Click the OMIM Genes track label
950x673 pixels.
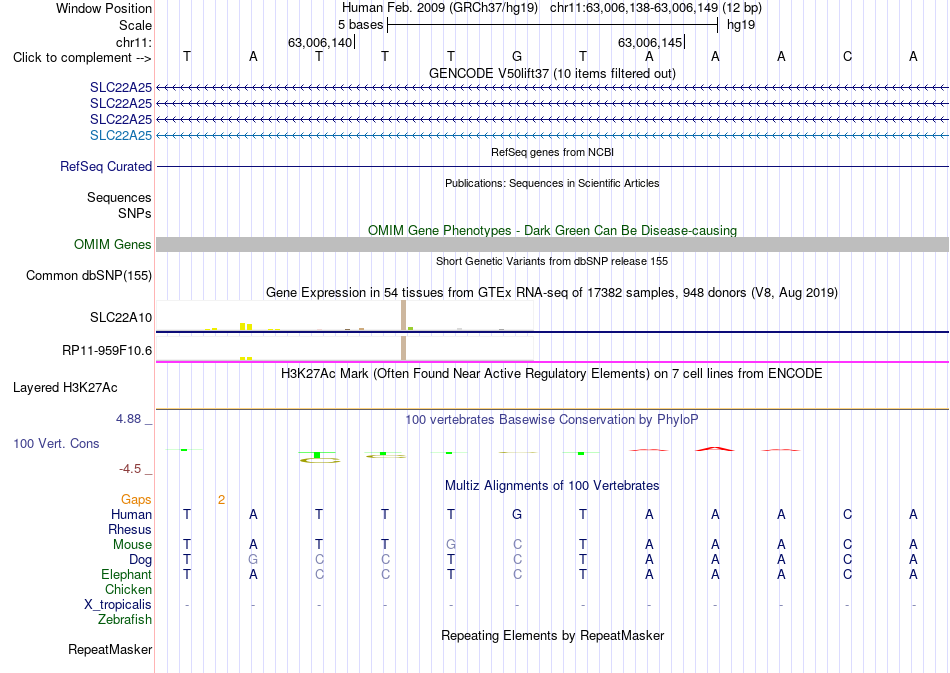[113, 244]
